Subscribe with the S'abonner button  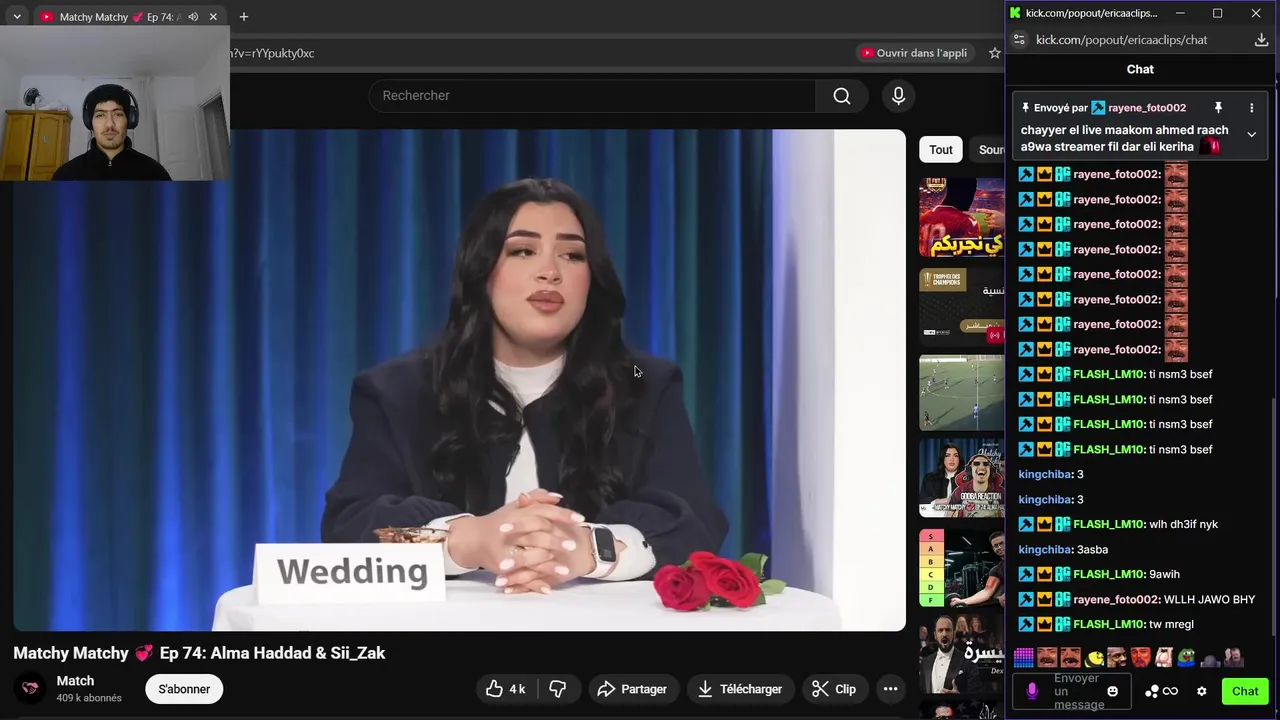point(184,689)
